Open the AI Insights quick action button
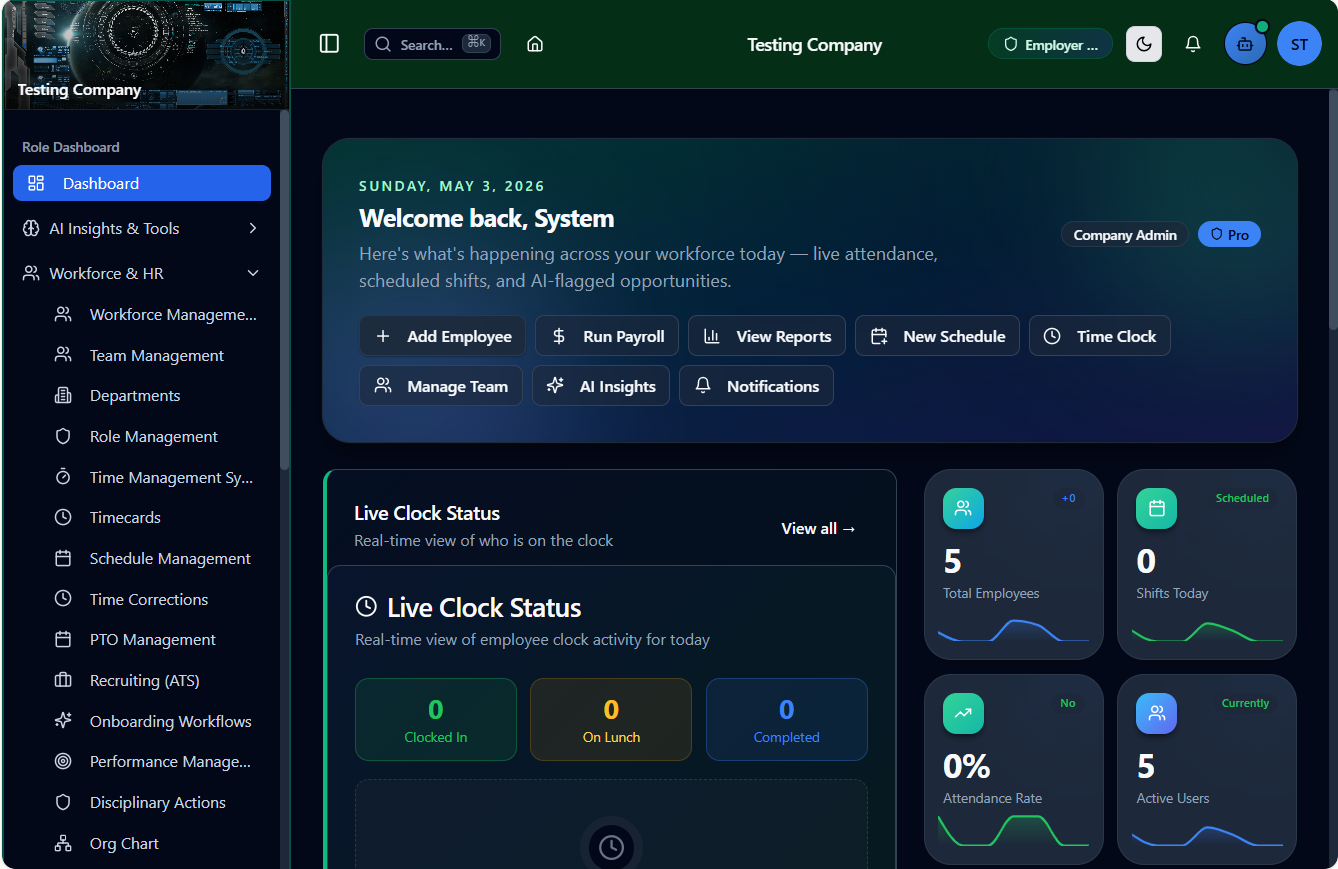1338x869 pixels. coord(601,386)
